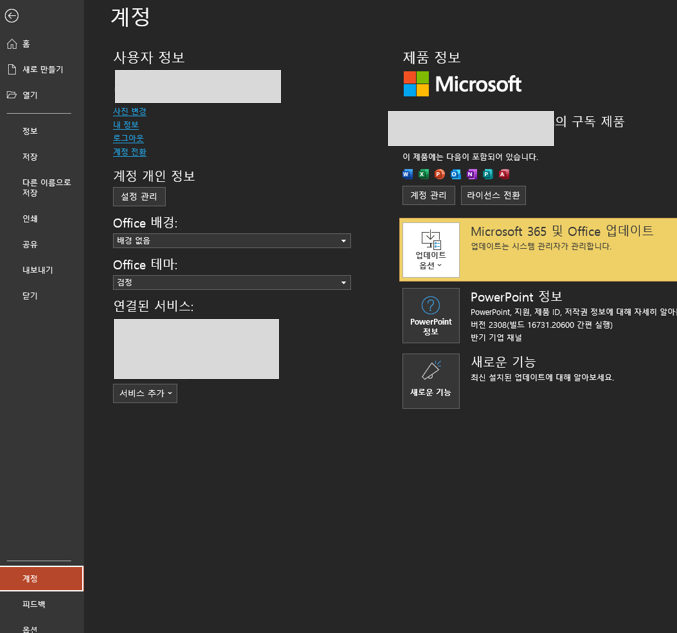Click the 라이선스 전환 switch license button
Viewport: 677px width, 633px height.
(x=493, y=195)
